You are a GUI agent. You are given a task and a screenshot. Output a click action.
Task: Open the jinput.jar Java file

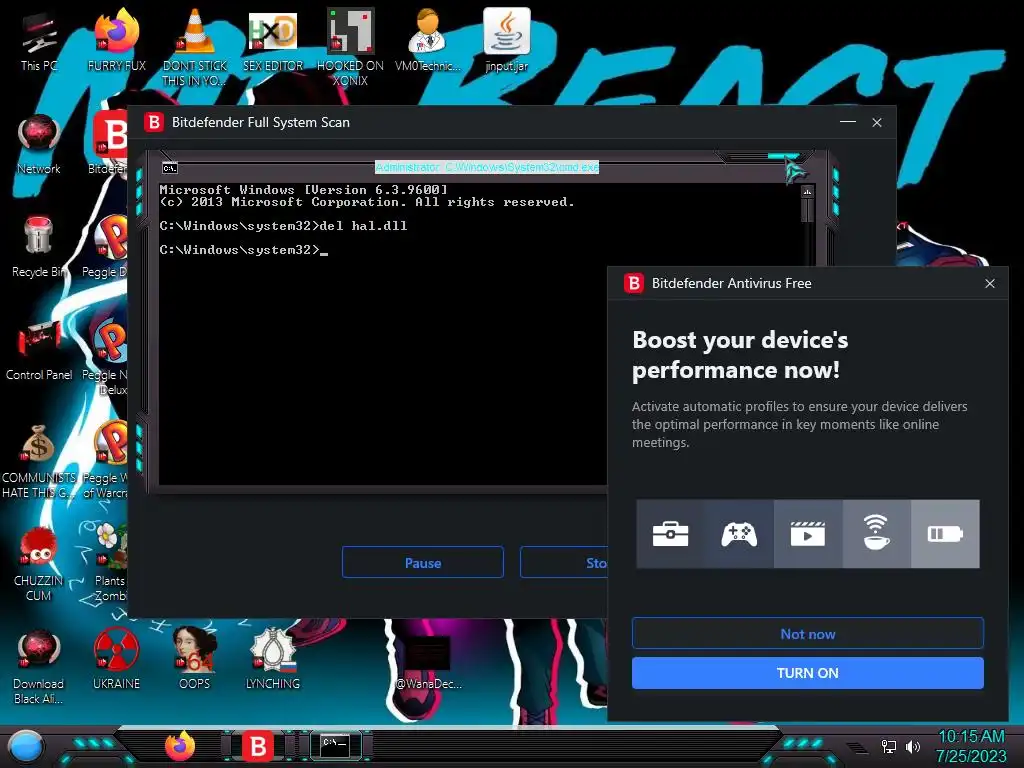506,42
